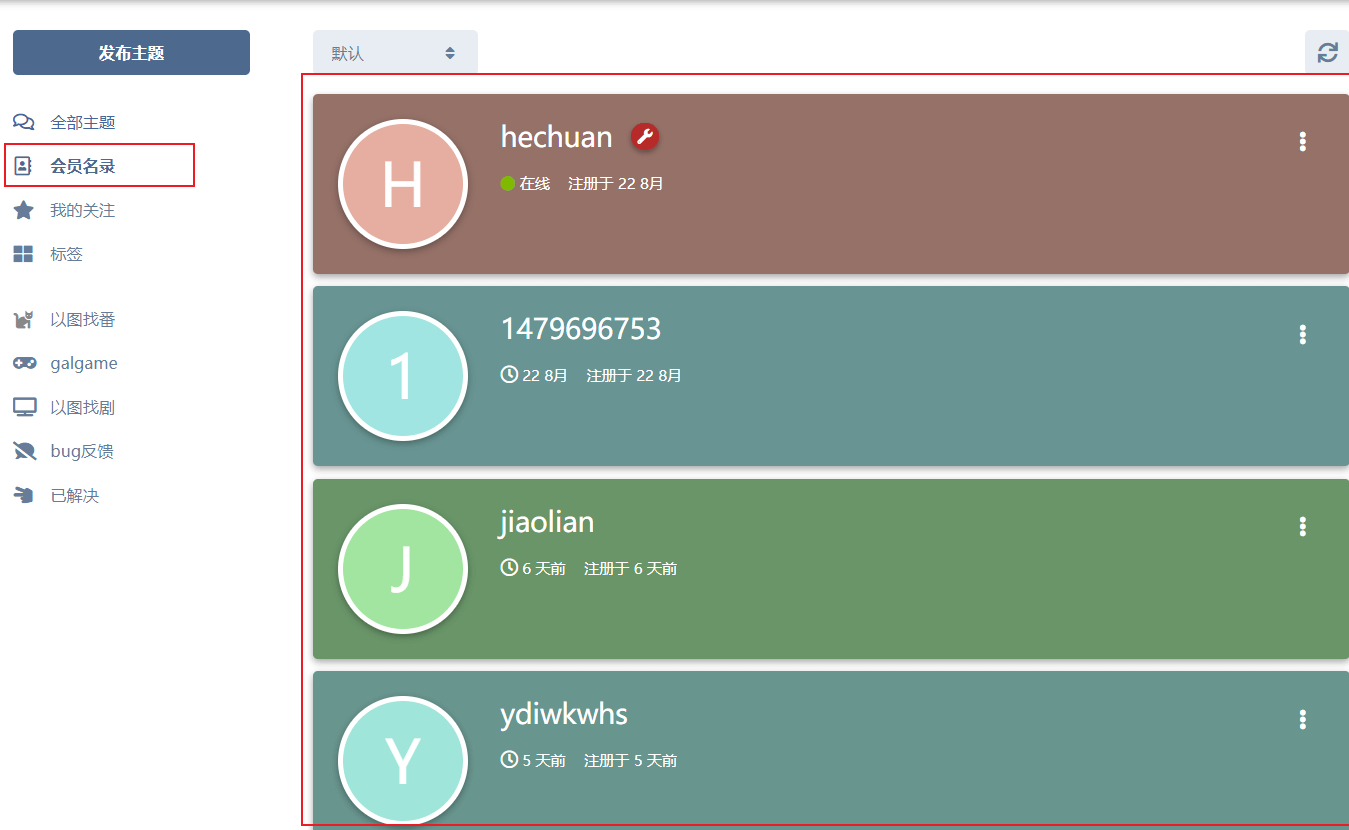
Task: Click the gamepad icon for galgame
Action: [24, 363]
